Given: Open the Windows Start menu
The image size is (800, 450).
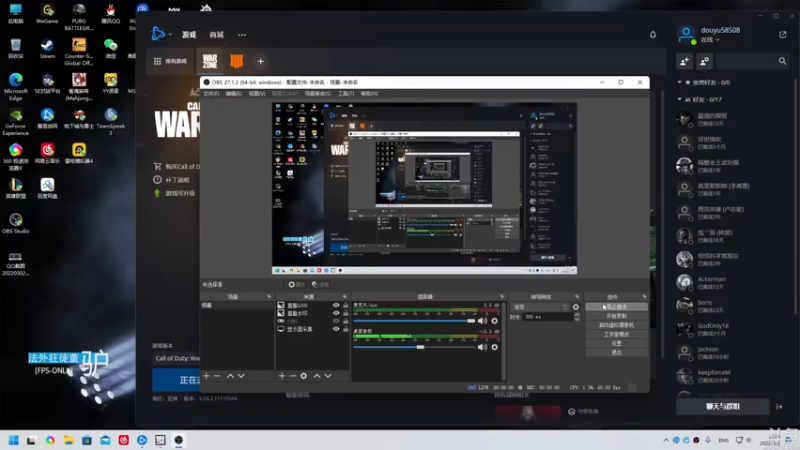Looking at the screenshot, I should (14, 440).
